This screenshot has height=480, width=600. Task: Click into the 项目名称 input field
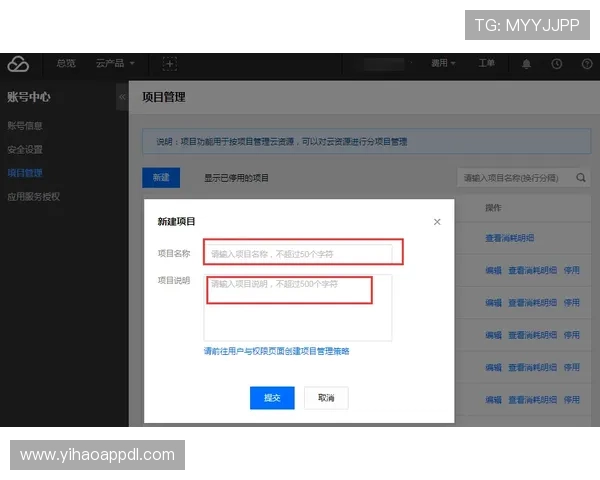[x=298, y=254]
